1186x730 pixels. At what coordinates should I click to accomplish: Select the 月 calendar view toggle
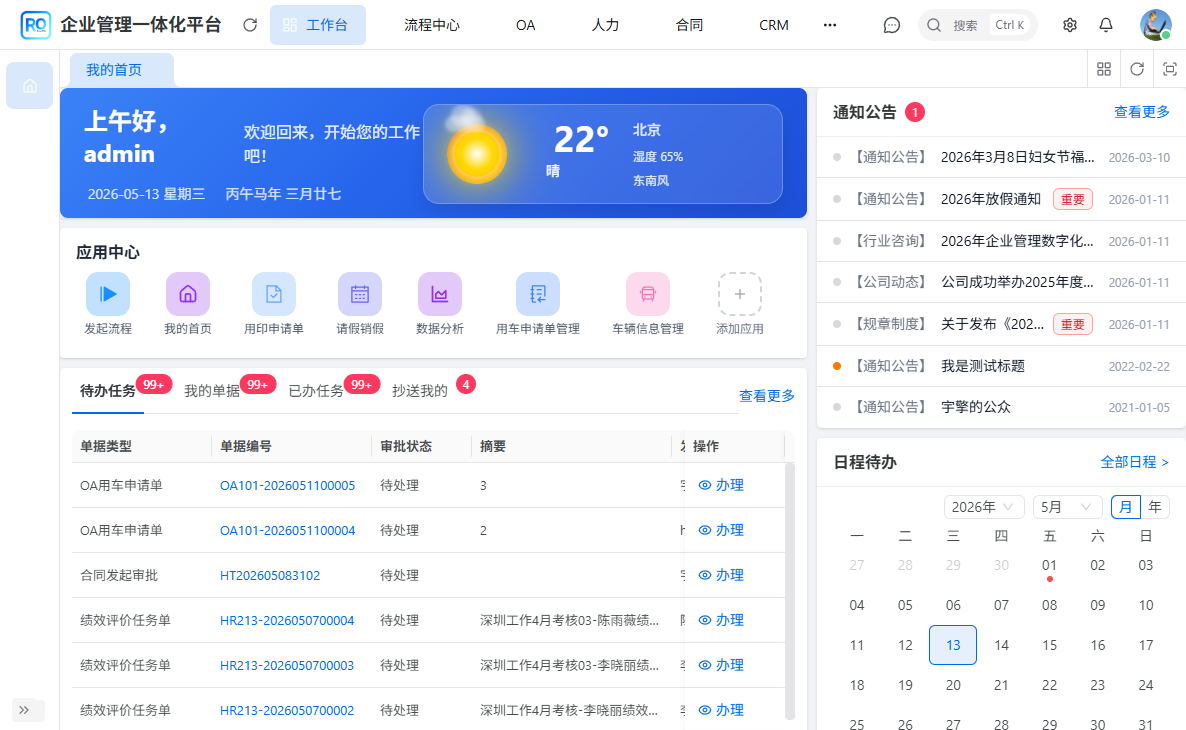pos(1125,507)
